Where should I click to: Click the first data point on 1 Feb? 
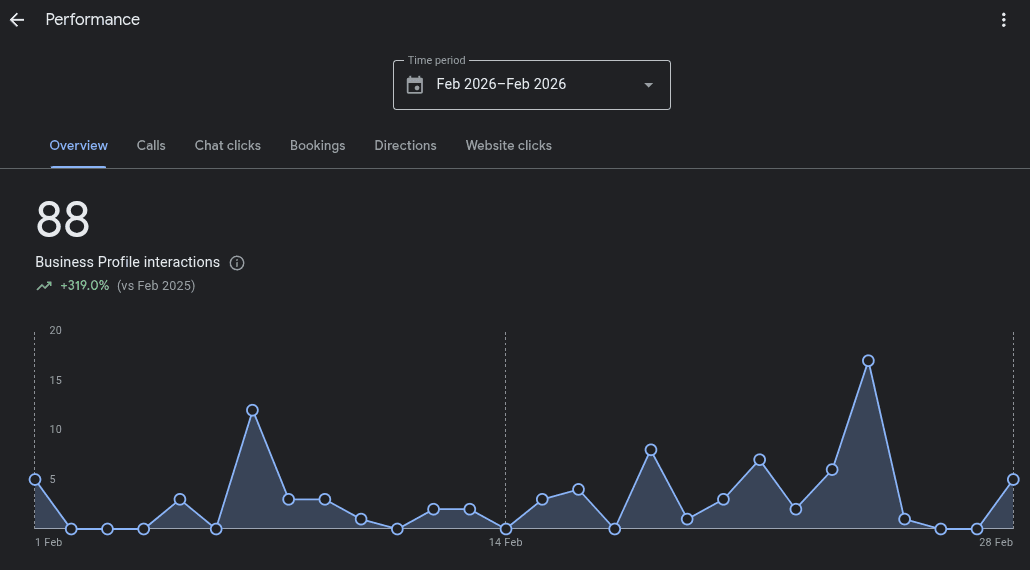pos(35,479)
